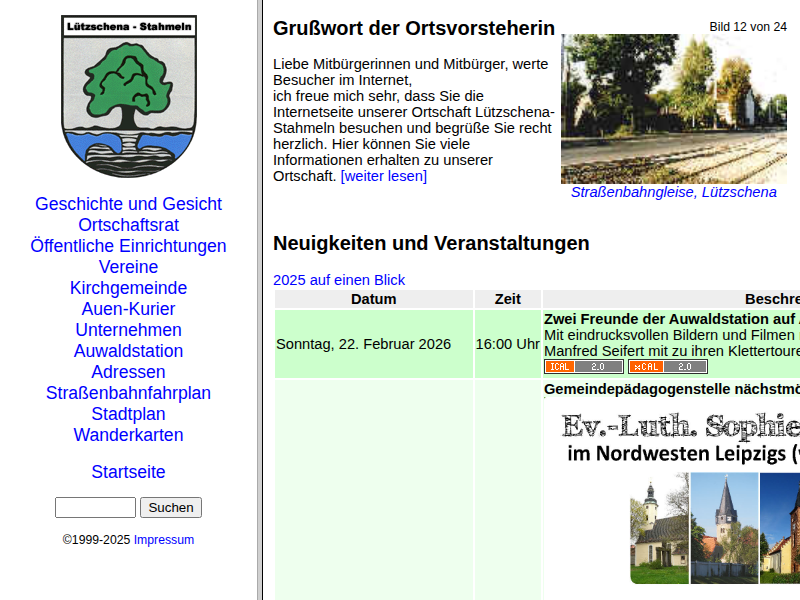Follow the weiter lesen link
This screenshot has width=800, height=600.
[x=383, y=176]
